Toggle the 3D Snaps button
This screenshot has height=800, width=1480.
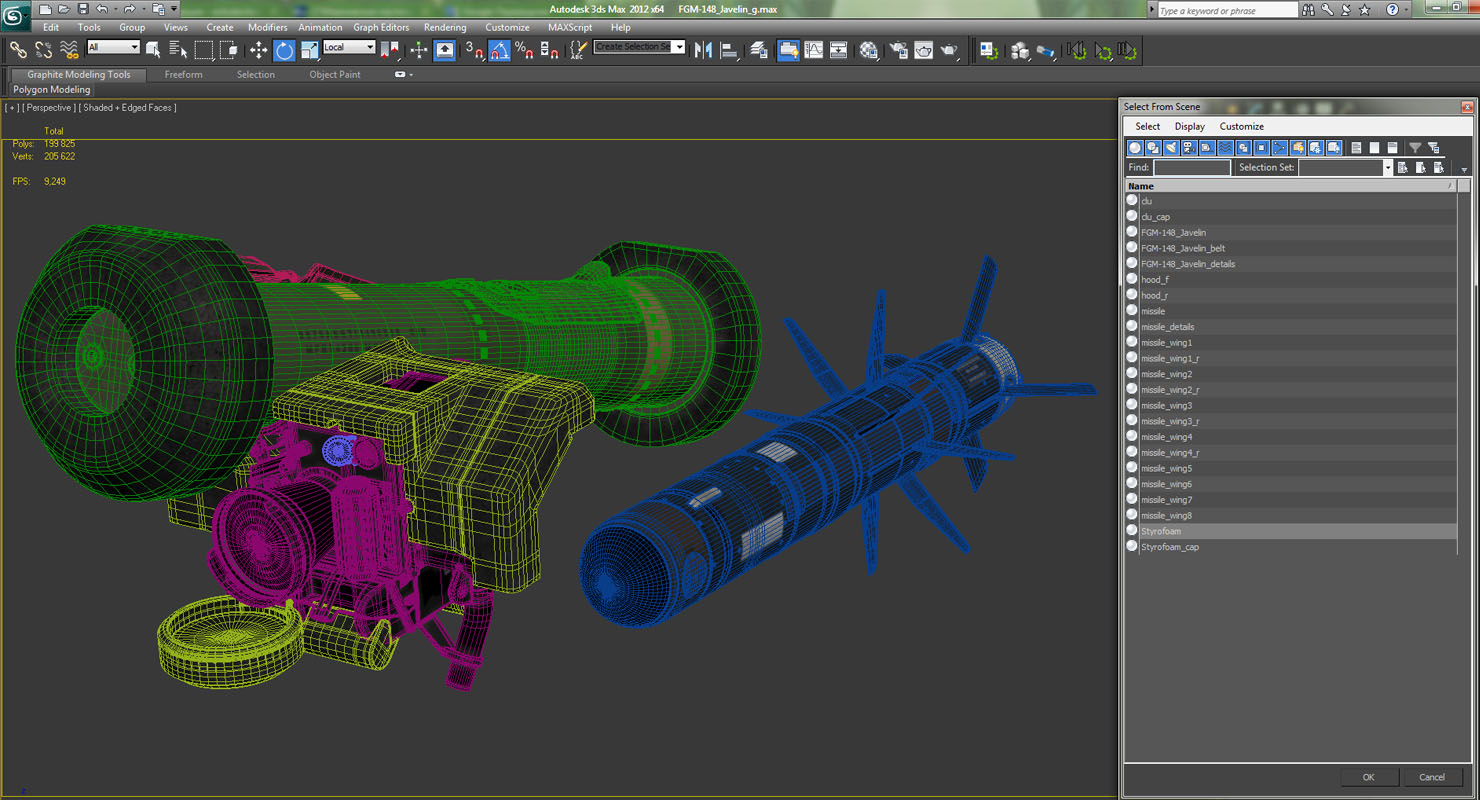(474, 49)
